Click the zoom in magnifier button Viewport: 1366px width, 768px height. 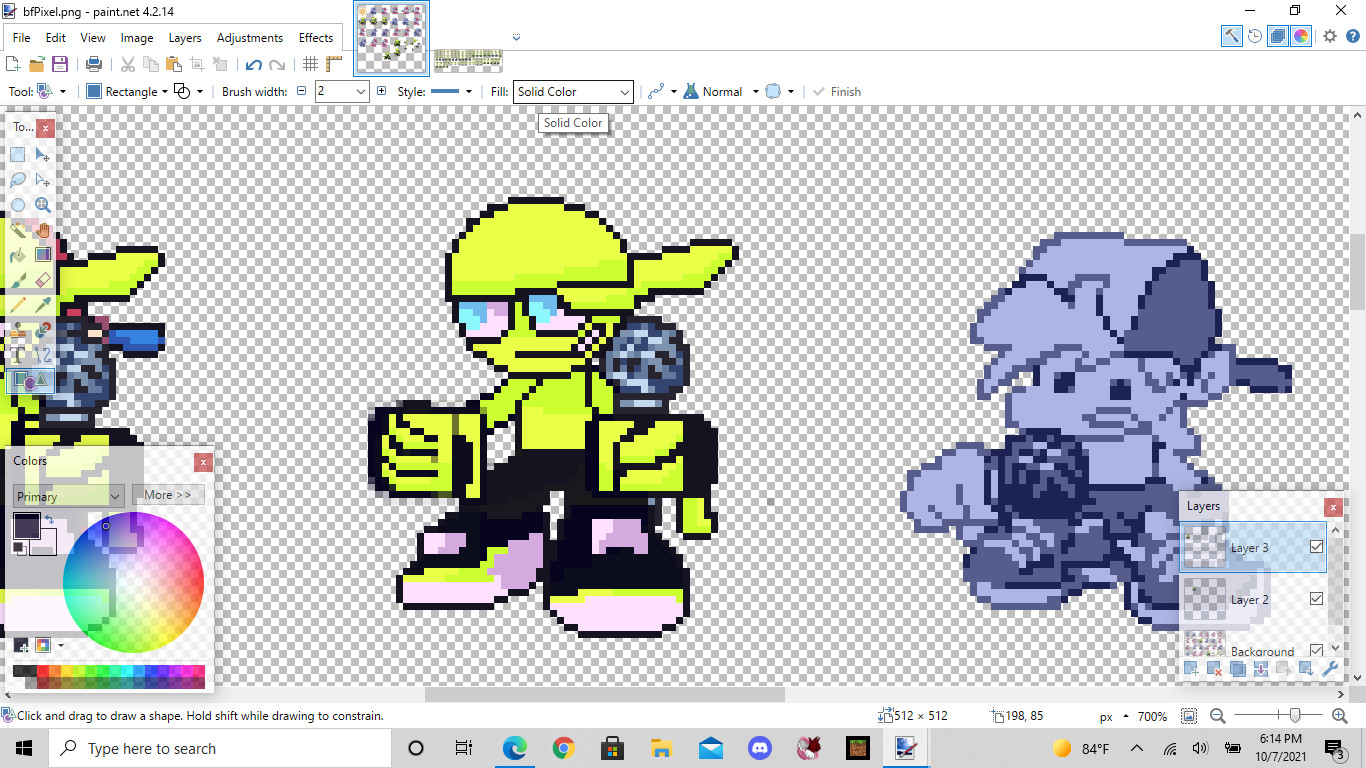(1340, 716)
